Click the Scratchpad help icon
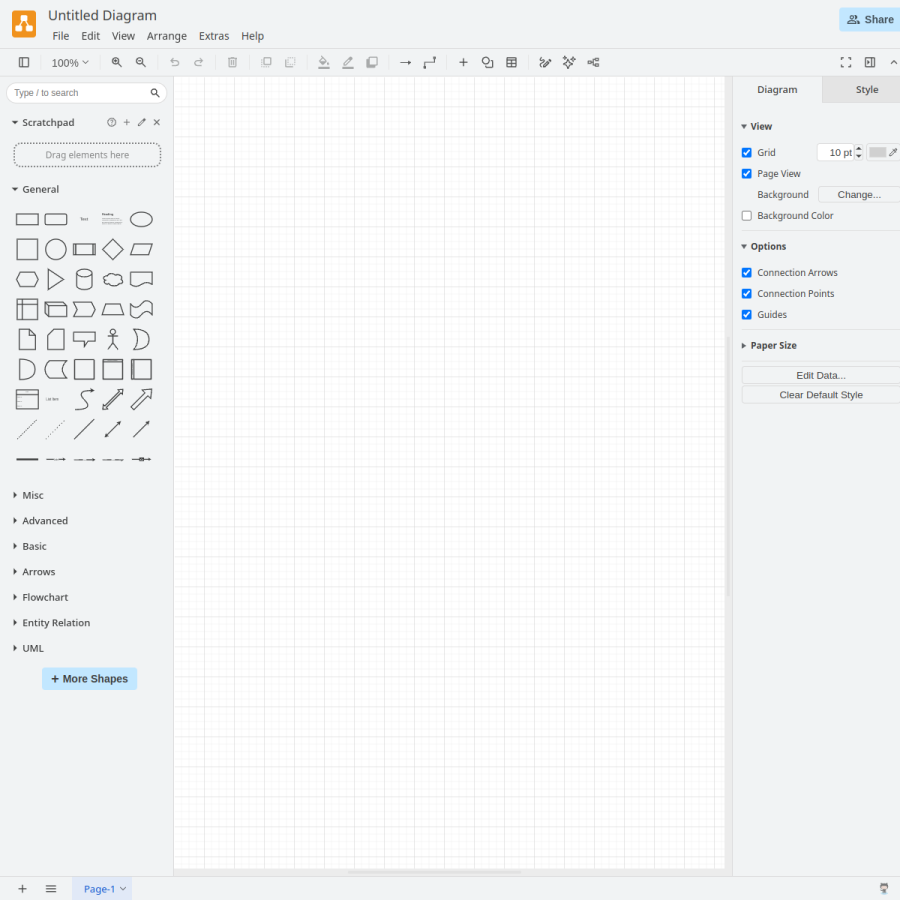 coord(111,122)
